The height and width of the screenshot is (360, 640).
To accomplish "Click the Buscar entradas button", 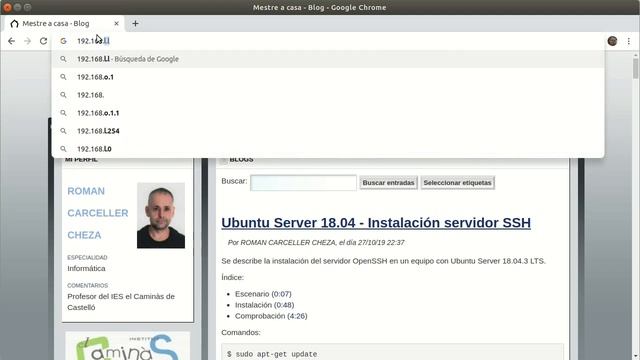I will (388, 183).
